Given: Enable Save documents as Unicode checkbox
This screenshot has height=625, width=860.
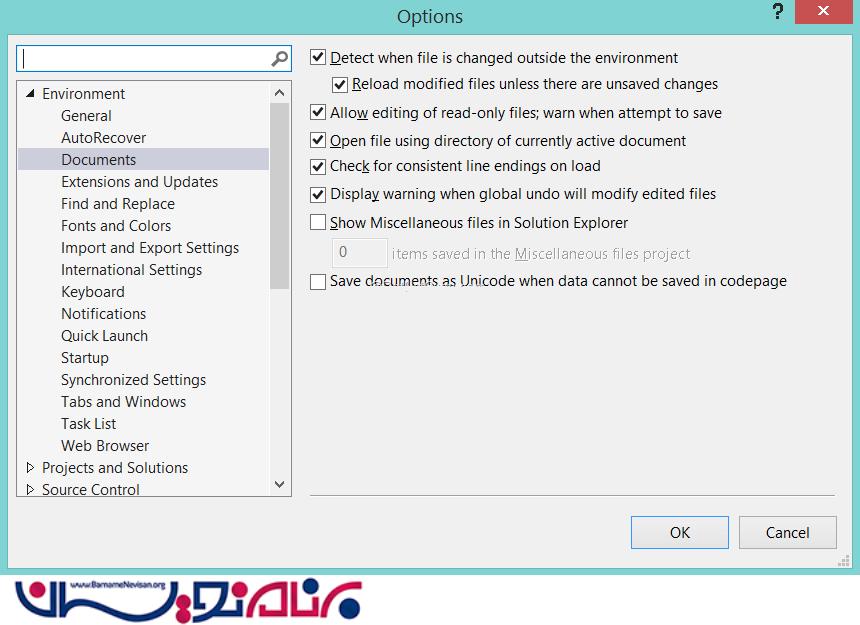Looking at the screenshot, I should tap(319, 281).
